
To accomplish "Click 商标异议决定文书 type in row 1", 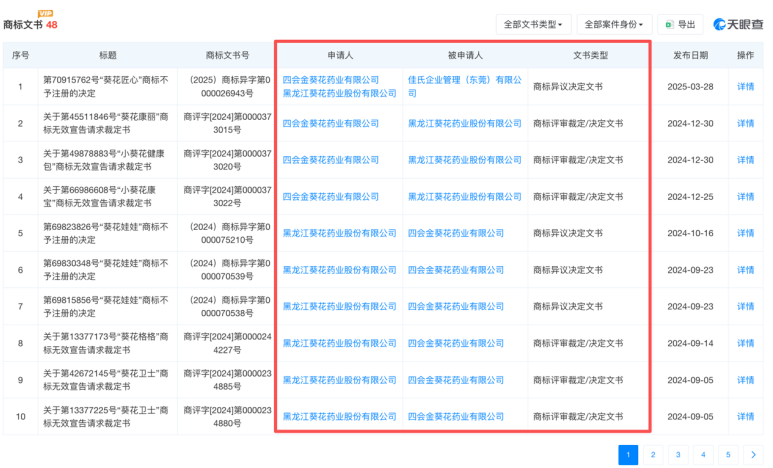I will coord(568,86).
